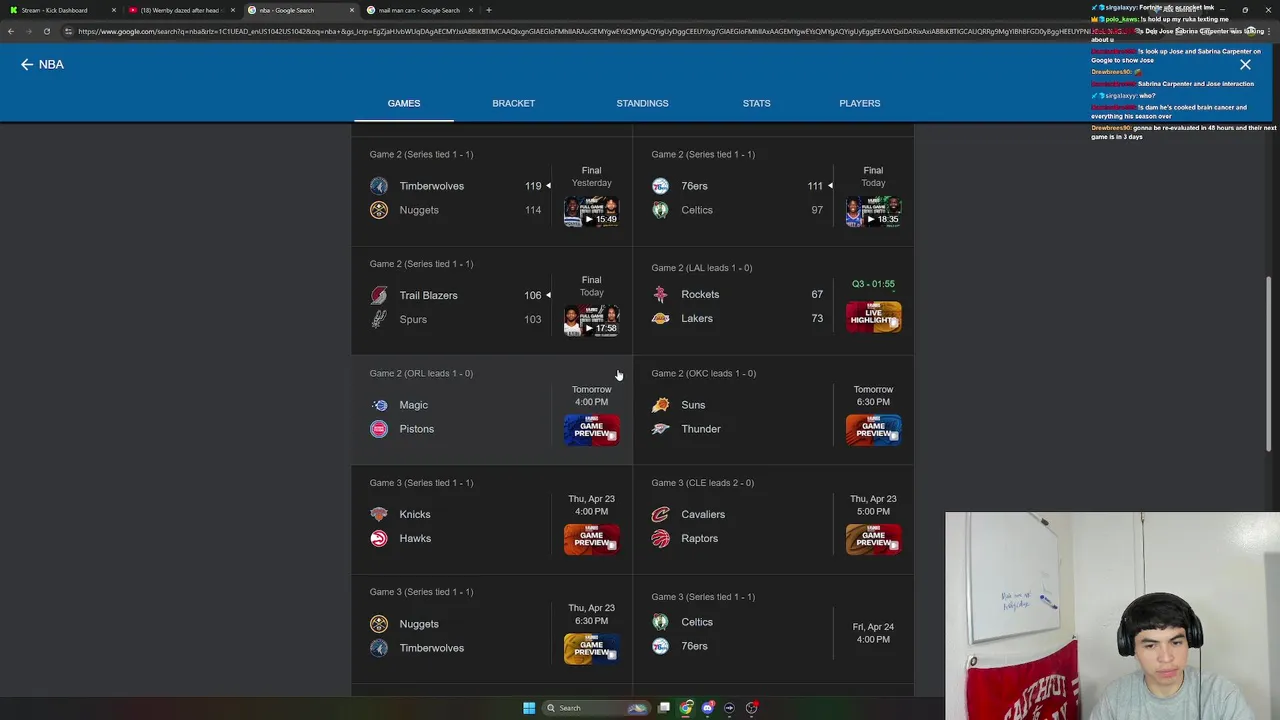
Task: Click the Spurs logo
Action: pyautogui.click(x=378, y=319)
